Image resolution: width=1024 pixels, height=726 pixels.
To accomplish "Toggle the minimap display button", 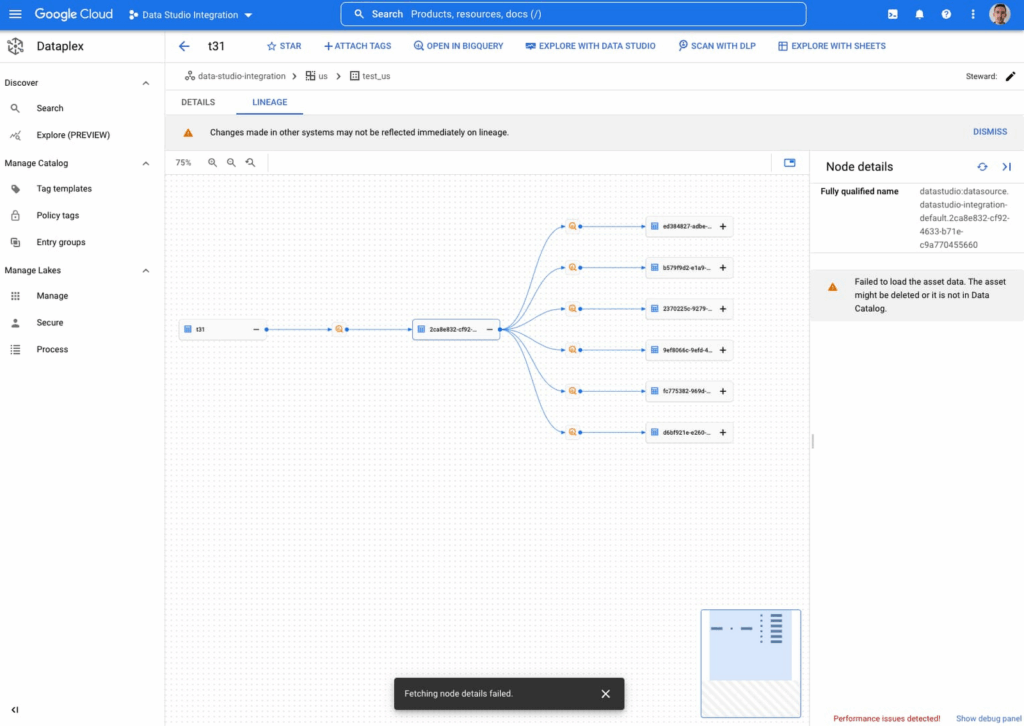I will click(x=789, y=162).
